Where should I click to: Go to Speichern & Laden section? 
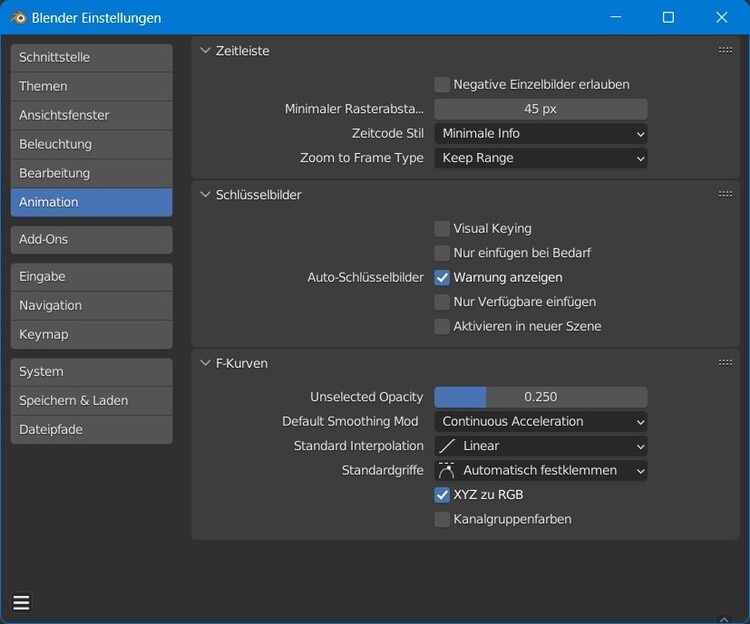(x=91, y=400)
